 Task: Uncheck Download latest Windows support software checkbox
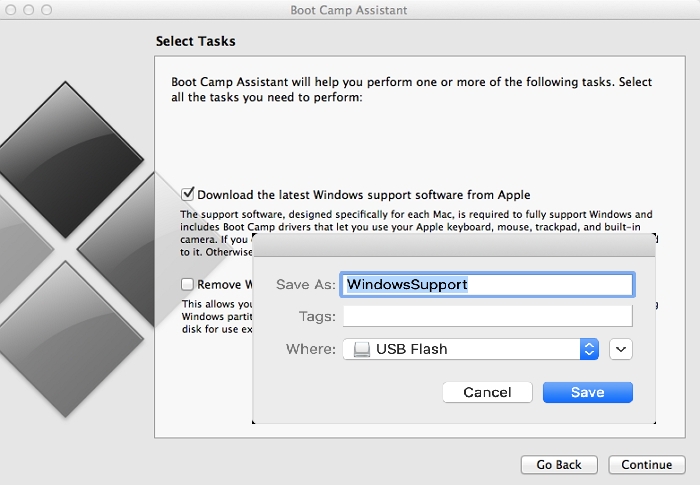[x=188, y=194]
